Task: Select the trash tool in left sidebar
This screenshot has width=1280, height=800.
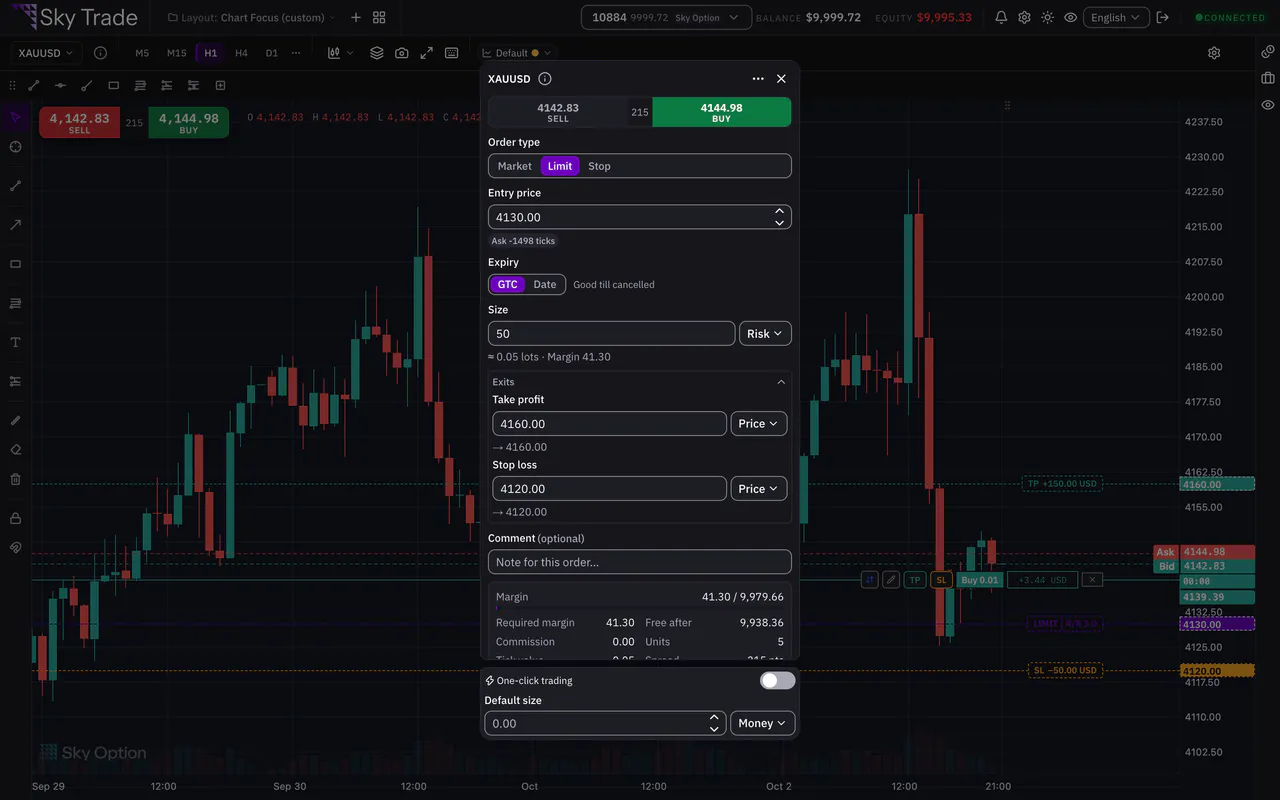Action: (x=15, y=479)
